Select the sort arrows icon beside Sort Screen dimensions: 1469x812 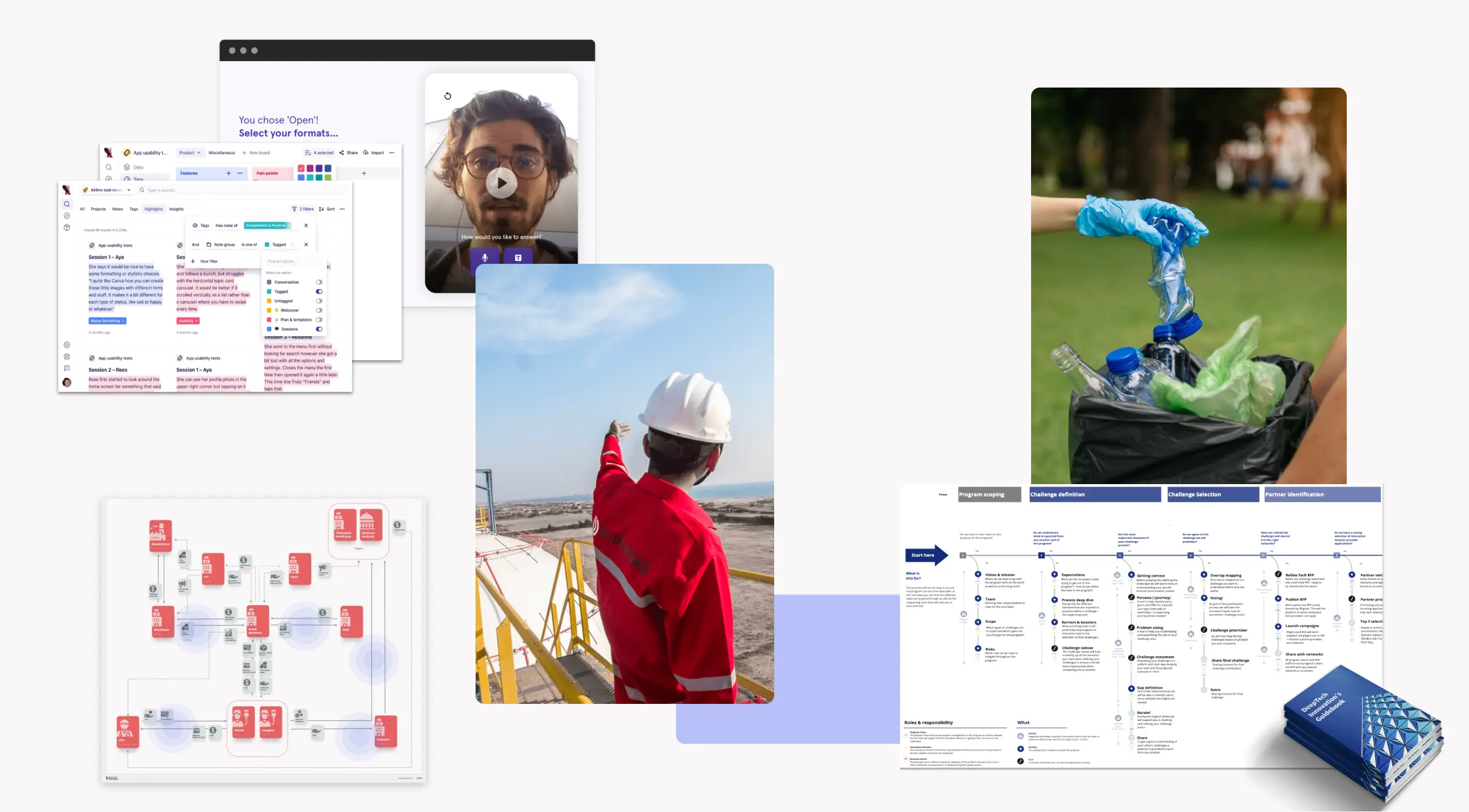pyautogui.click(x=322, y=209)
